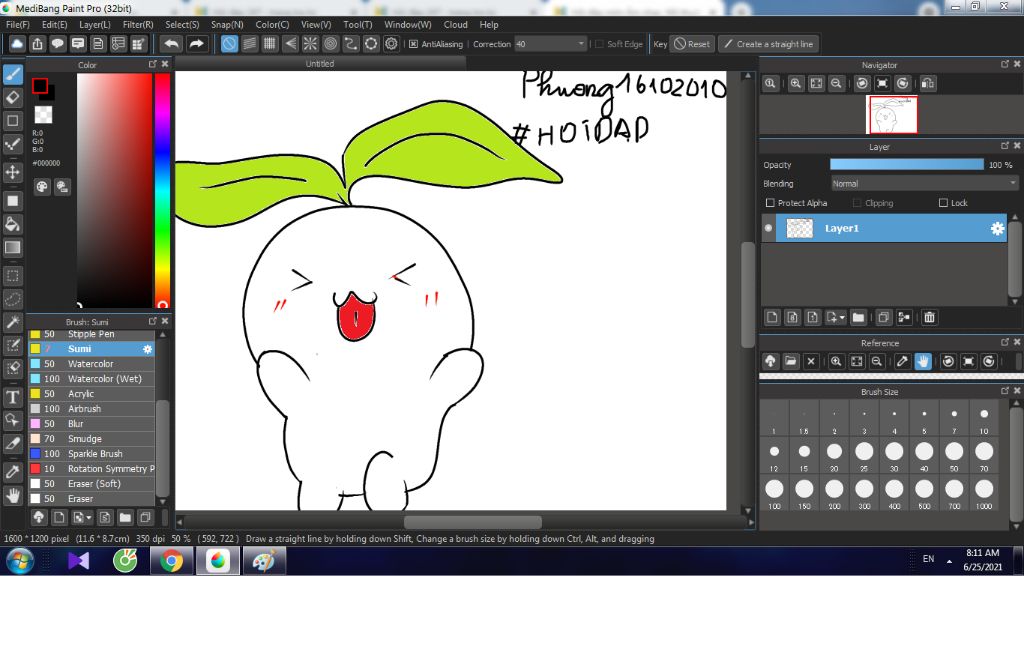Image resolution: width=1024 pixels, height=661 pixels.
Task: Click the Undo arrow in toolbar
Action: coord(172,44)
